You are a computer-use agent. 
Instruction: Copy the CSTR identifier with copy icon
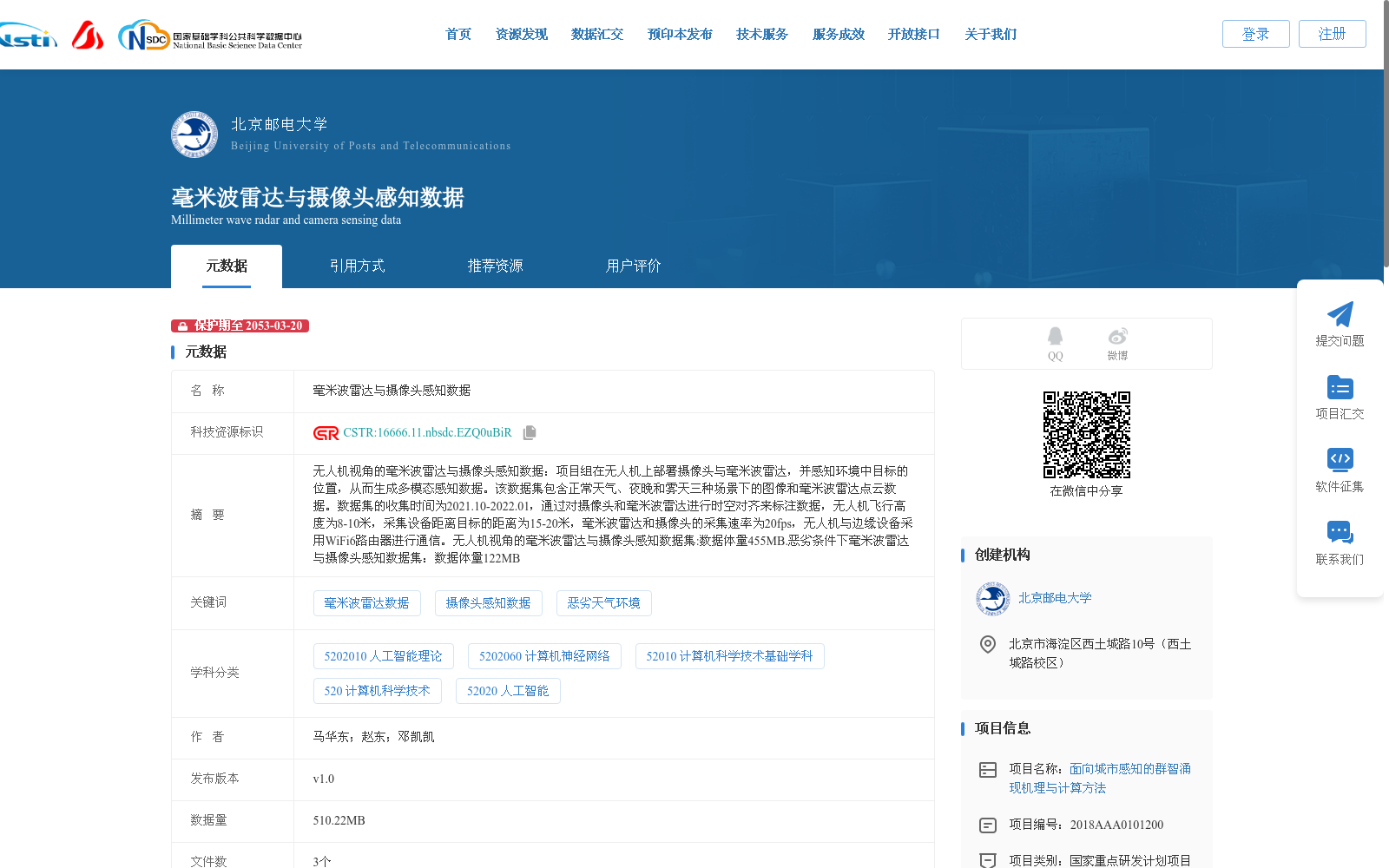(530, 432)
